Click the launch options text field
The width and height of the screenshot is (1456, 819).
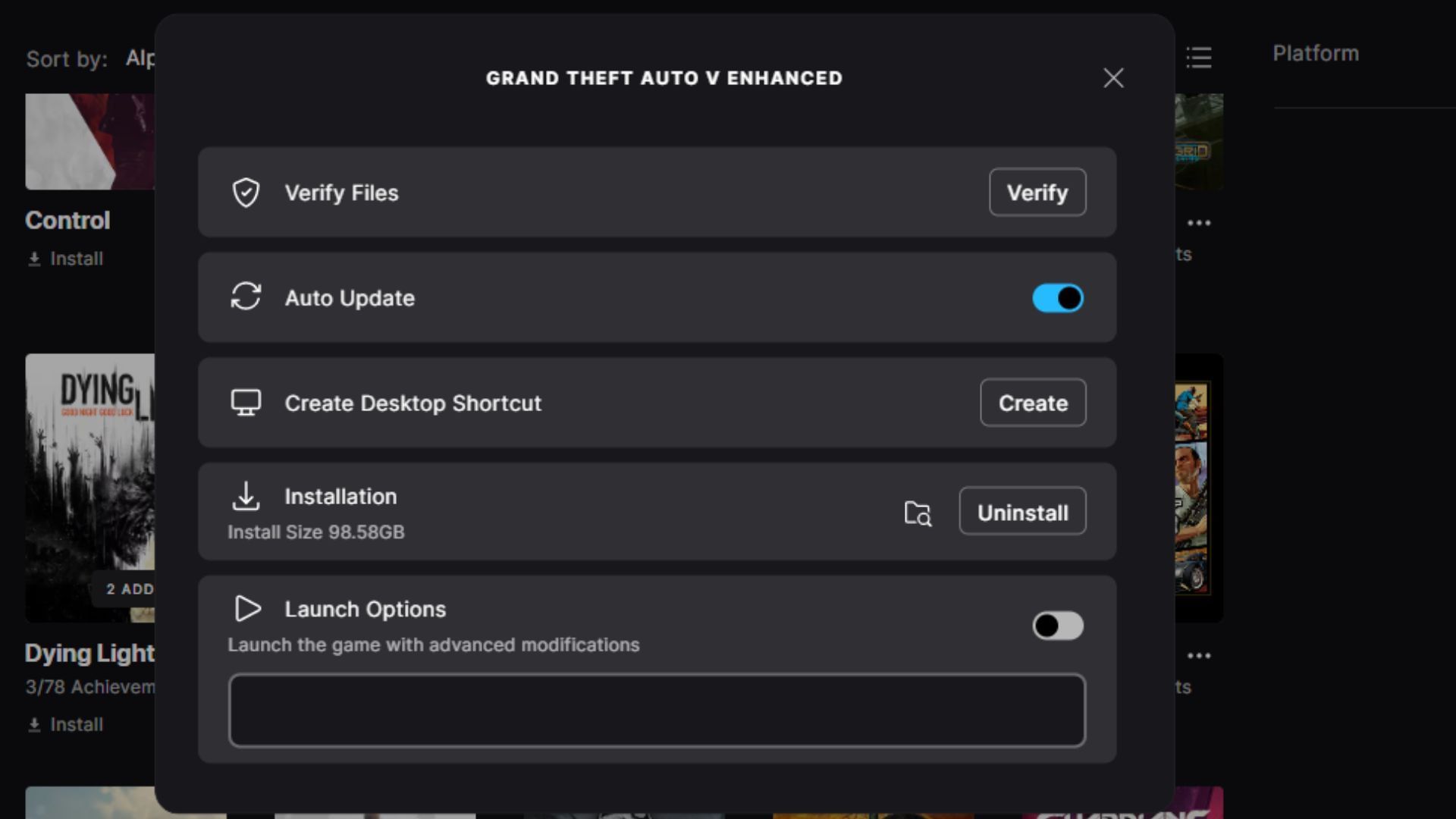(x=657, y=711)
